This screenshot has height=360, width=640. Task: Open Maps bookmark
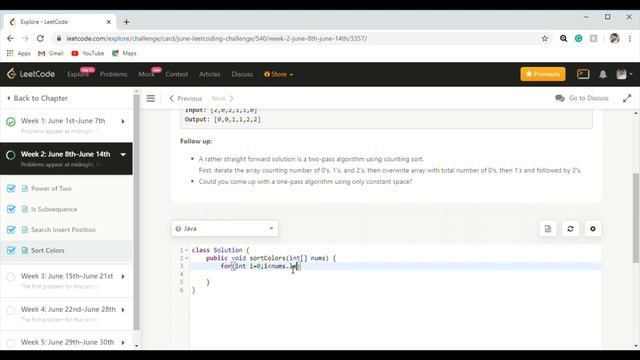[x=124, y=53]
